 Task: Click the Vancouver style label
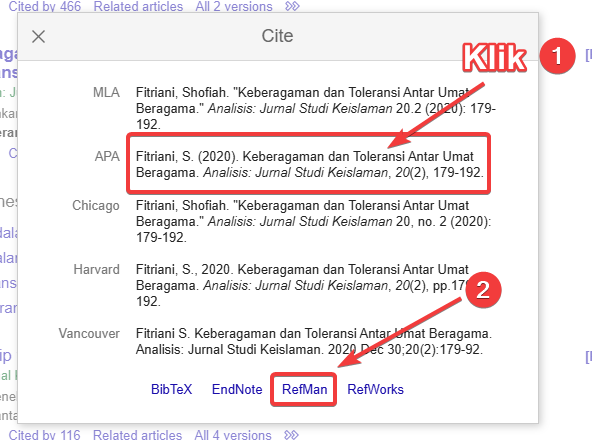tap(89, 333)
